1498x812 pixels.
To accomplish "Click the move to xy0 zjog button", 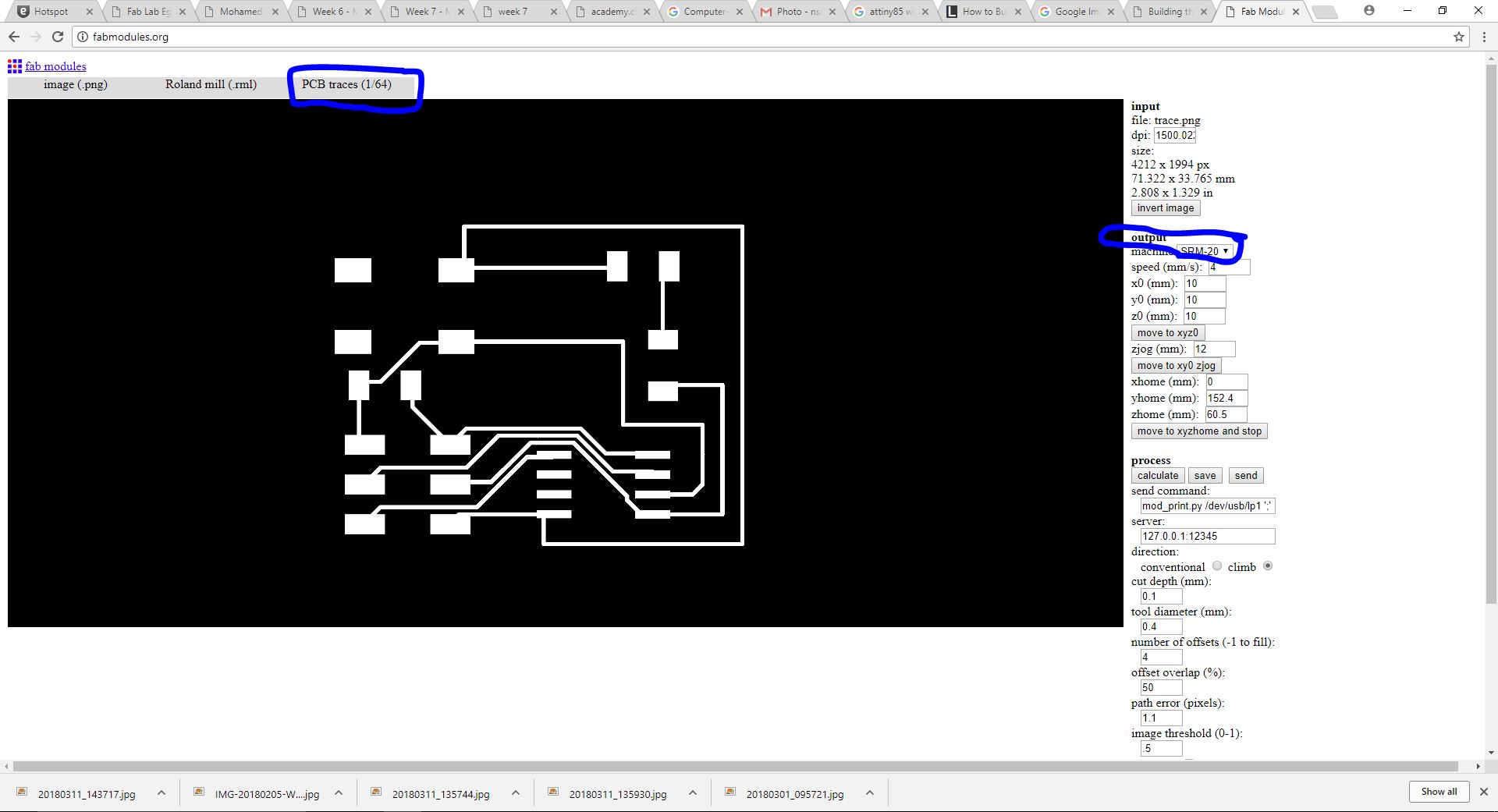I will click(1176, 366).
